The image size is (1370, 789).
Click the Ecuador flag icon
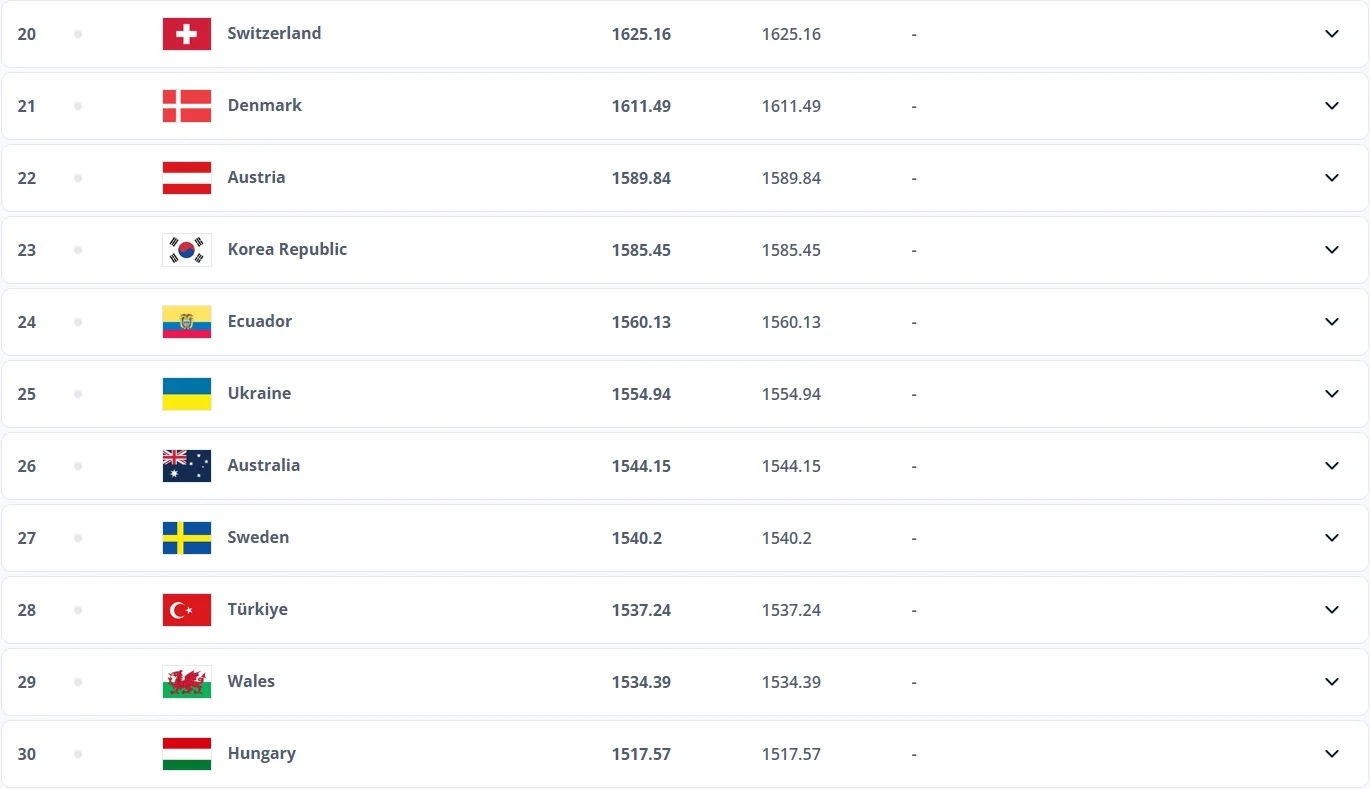coord(187,322)
